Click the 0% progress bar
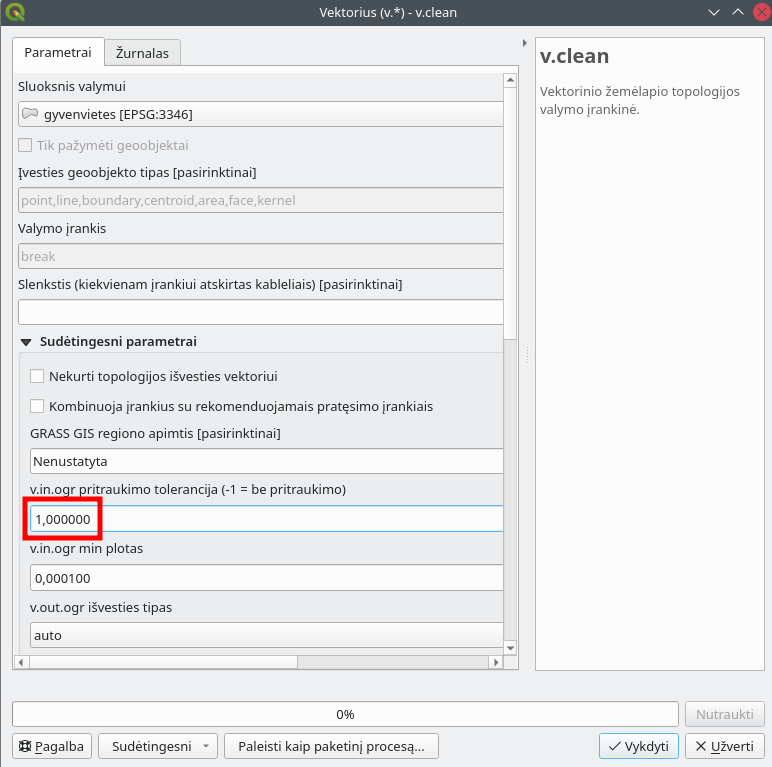772x767 pixels. point(345,714)
